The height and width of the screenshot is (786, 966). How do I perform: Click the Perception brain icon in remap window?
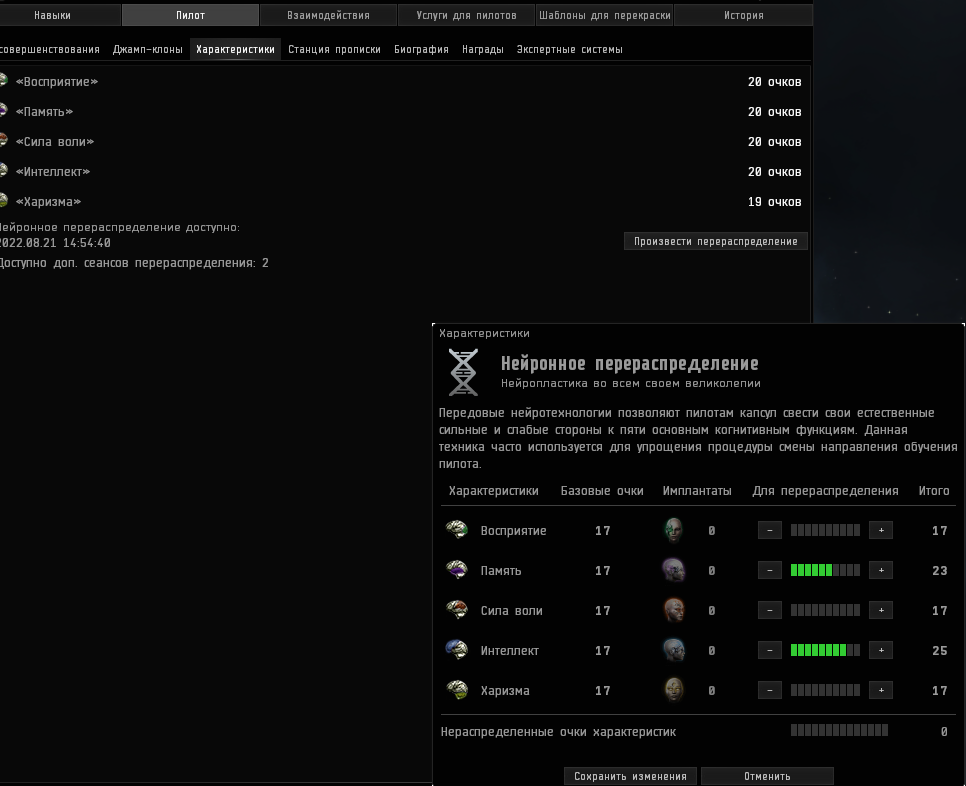(457, 529)
